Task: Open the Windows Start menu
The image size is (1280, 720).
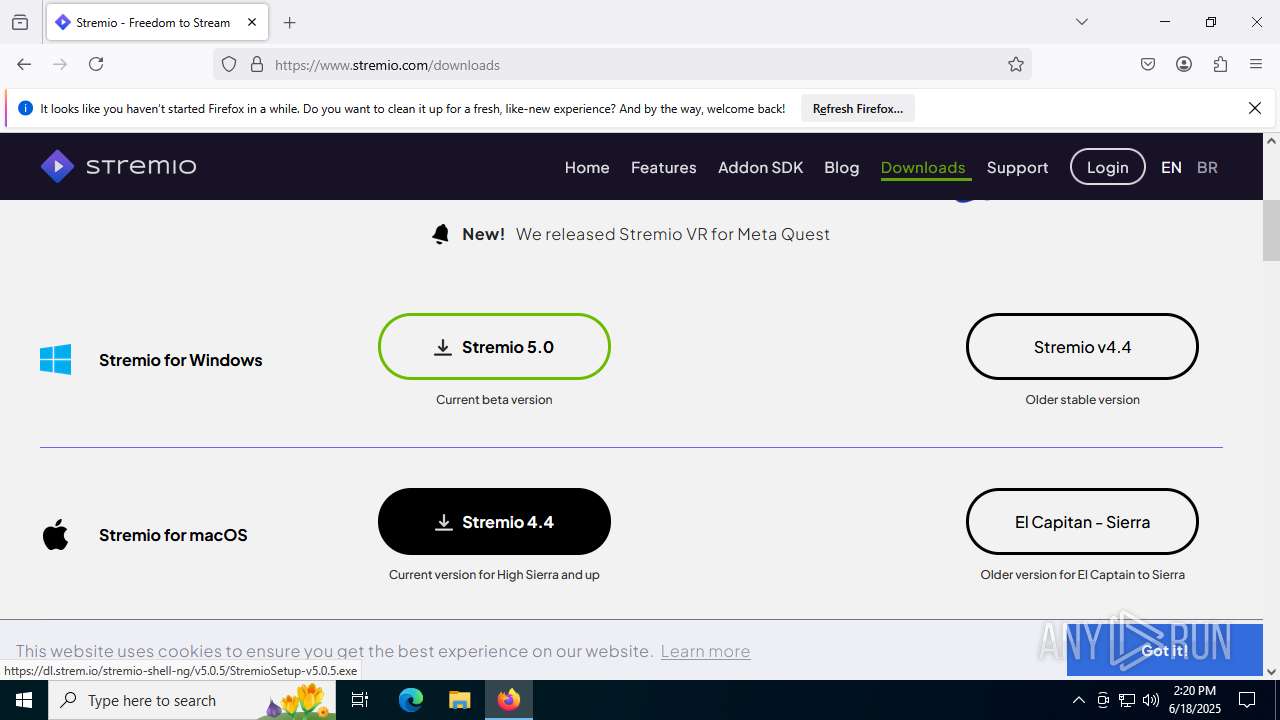Action: coord(24,700)
